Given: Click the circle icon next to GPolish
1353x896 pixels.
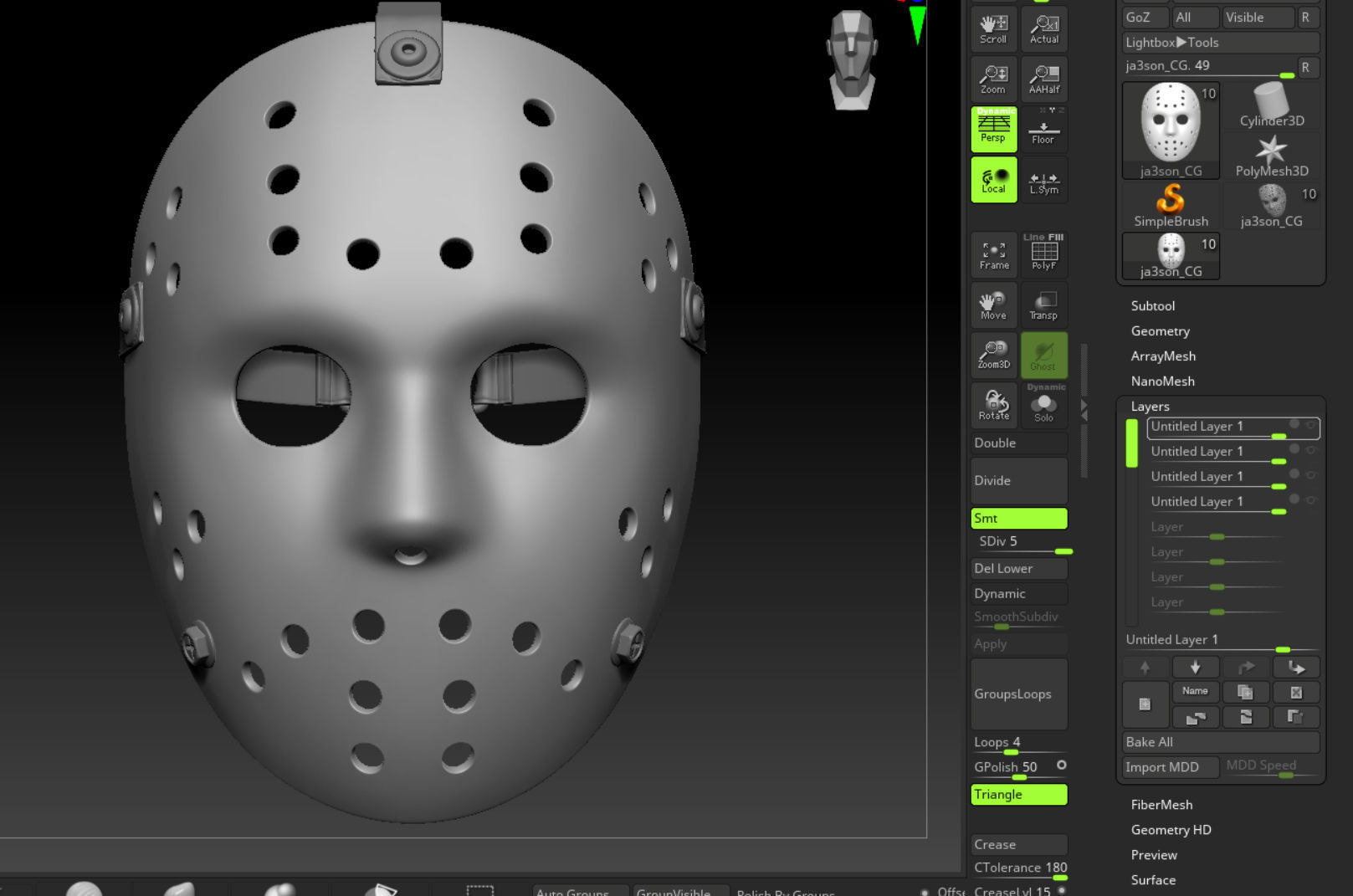Looking at the screenshot, I should 1061,765.
